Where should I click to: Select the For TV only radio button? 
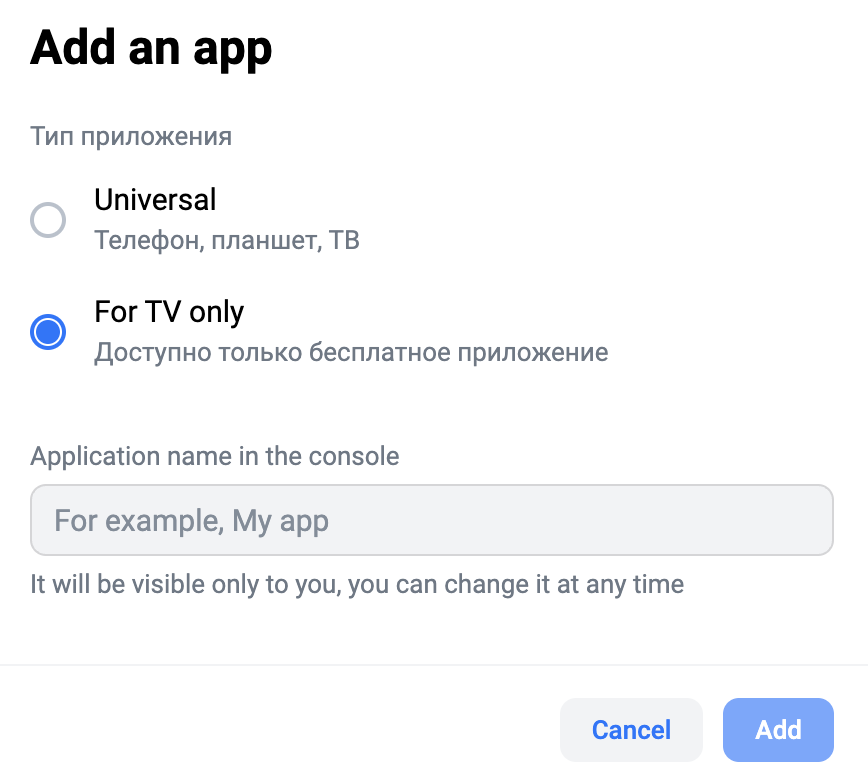point(48,331)
